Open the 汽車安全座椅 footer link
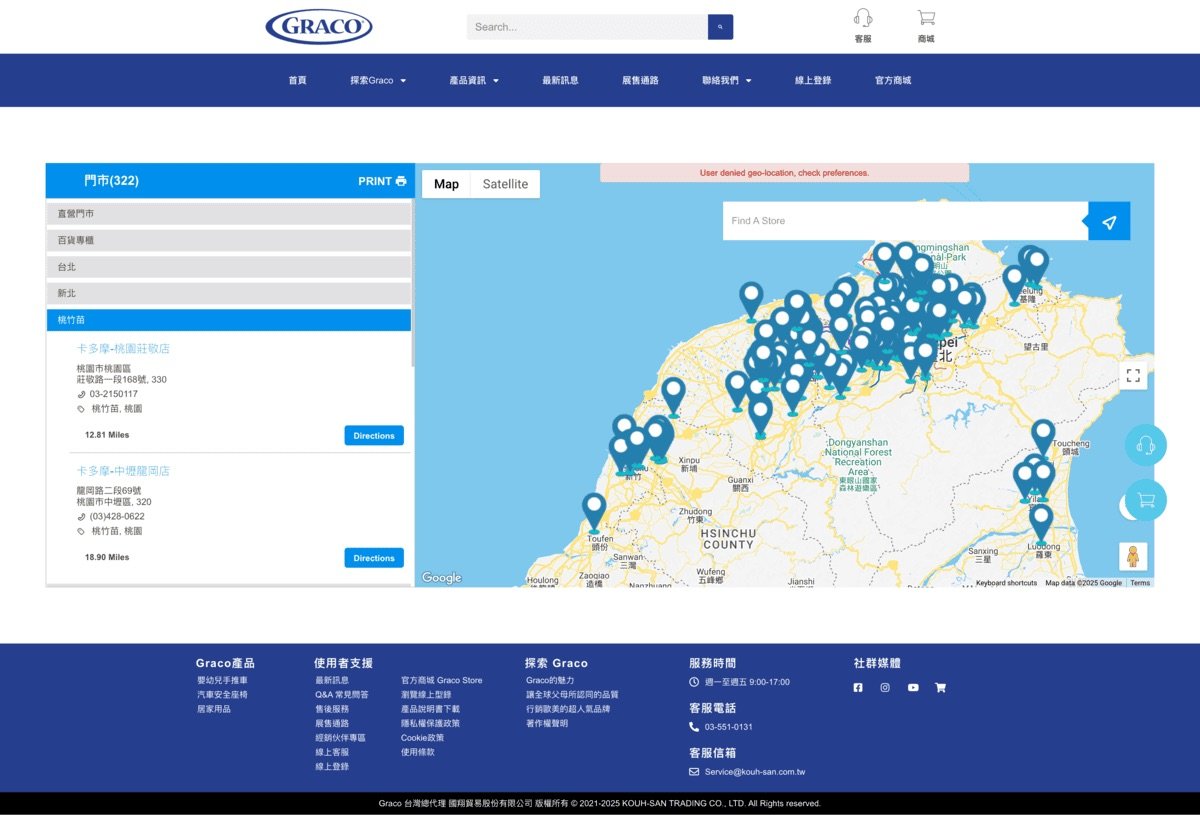Image resolution: width=1200 pixels, height=815 pixels. pyautogui.click(x=222, y=694)
